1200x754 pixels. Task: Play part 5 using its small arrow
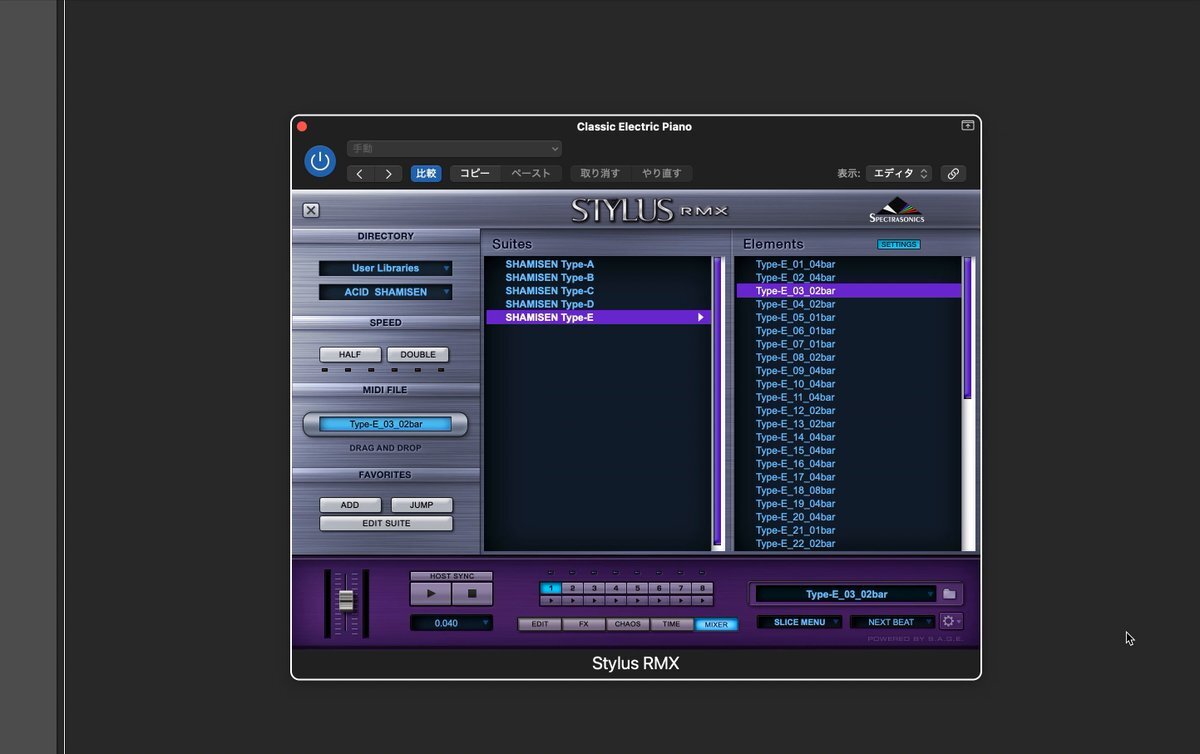click(x=638, y=601)
